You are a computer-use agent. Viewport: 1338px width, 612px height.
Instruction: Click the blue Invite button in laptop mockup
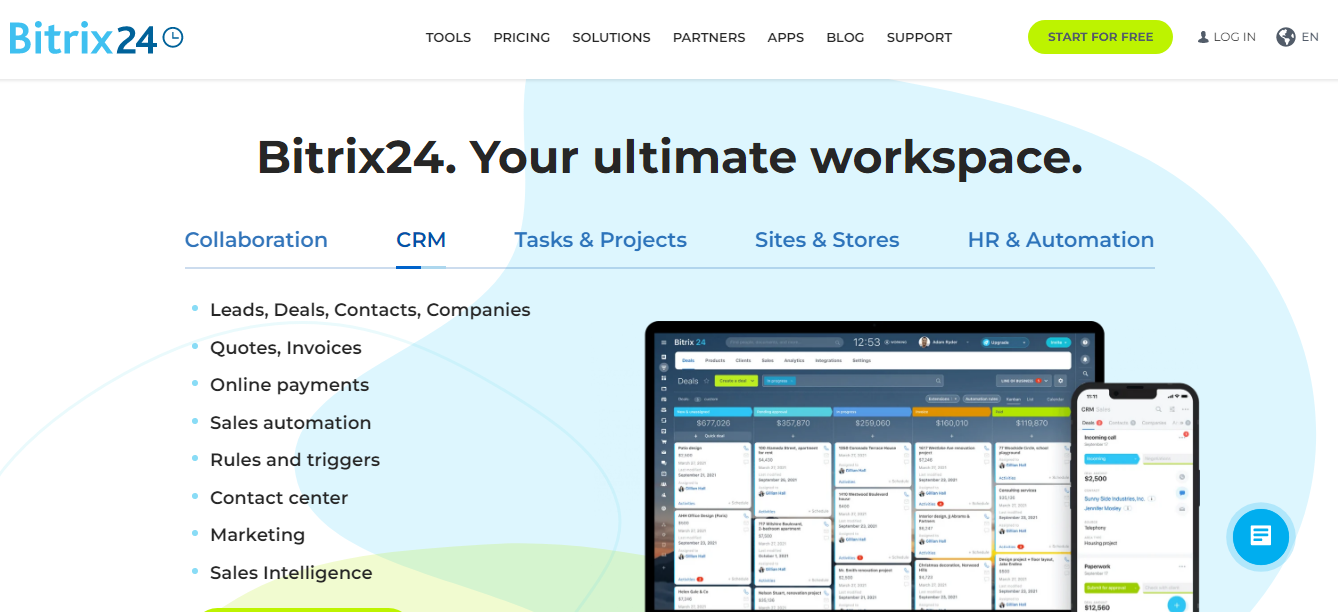click(x=1059, y=342)
